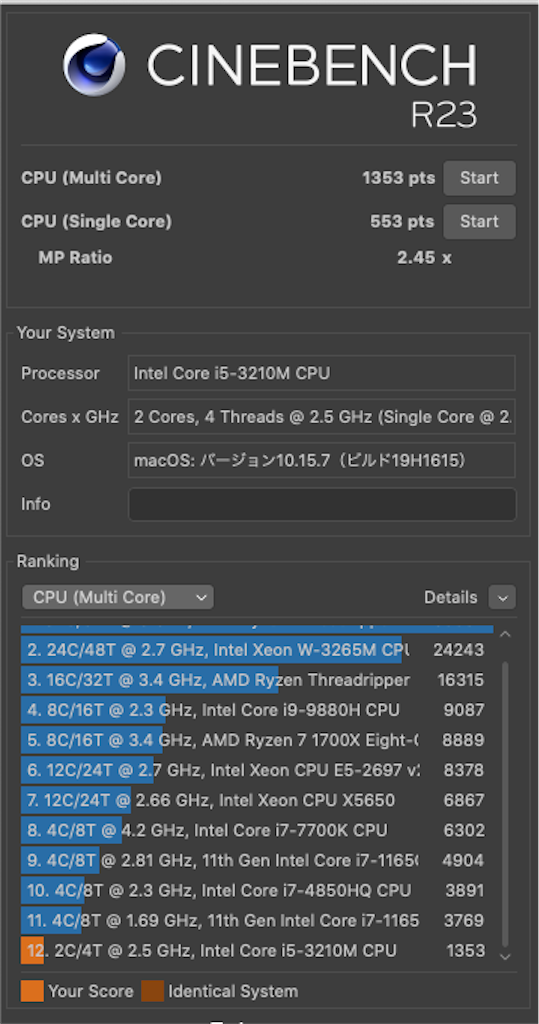The width and height of the screenshot is (539, 1024).
Task: Click the MP Ratio 2.45 x value
Action: 424,257
